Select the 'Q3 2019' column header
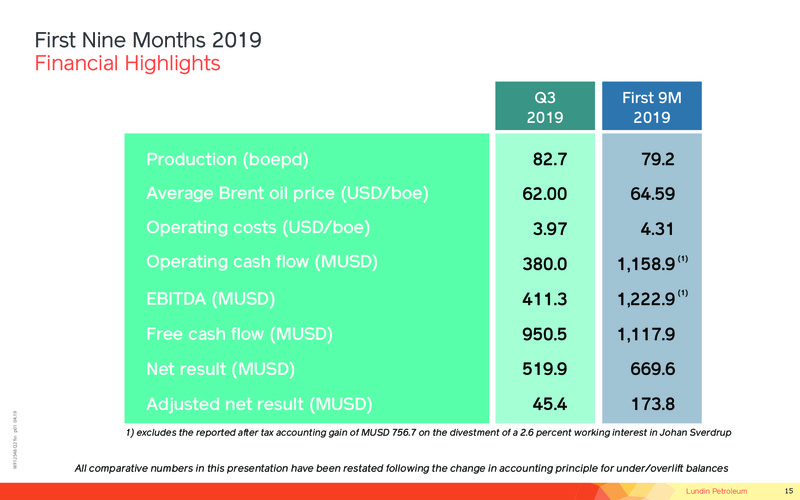The width and height of the screenshot is (800, 500). click(x=545, y=106)
